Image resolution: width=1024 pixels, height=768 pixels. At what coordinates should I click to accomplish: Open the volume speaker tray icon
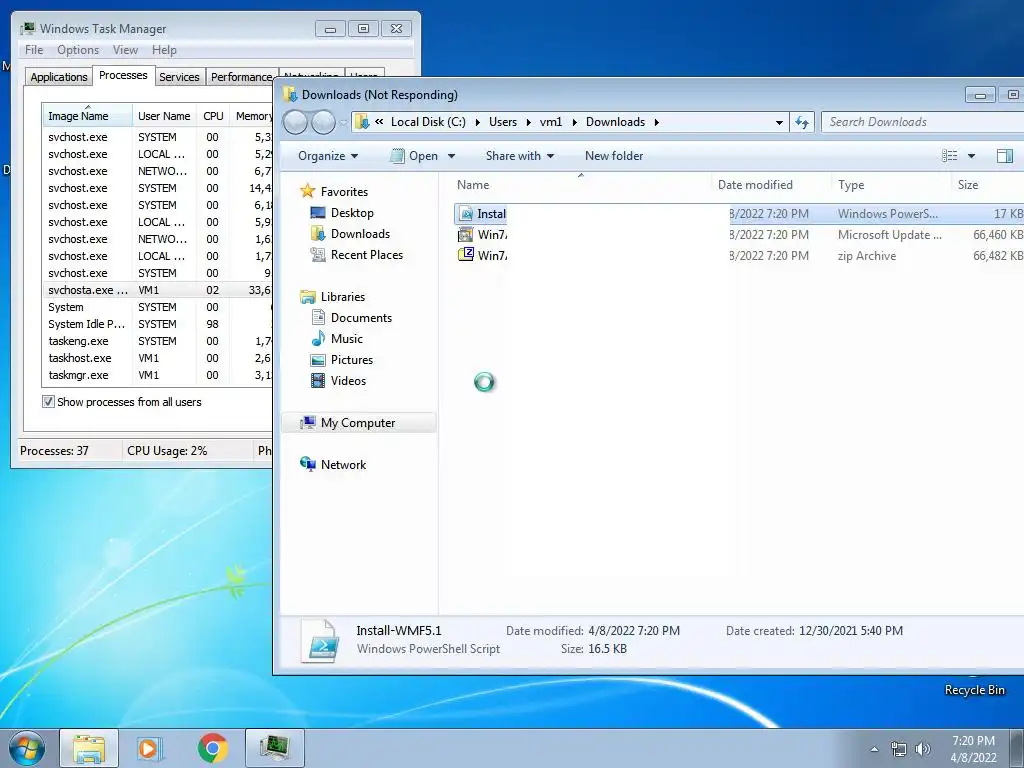[x=922, y=749]
